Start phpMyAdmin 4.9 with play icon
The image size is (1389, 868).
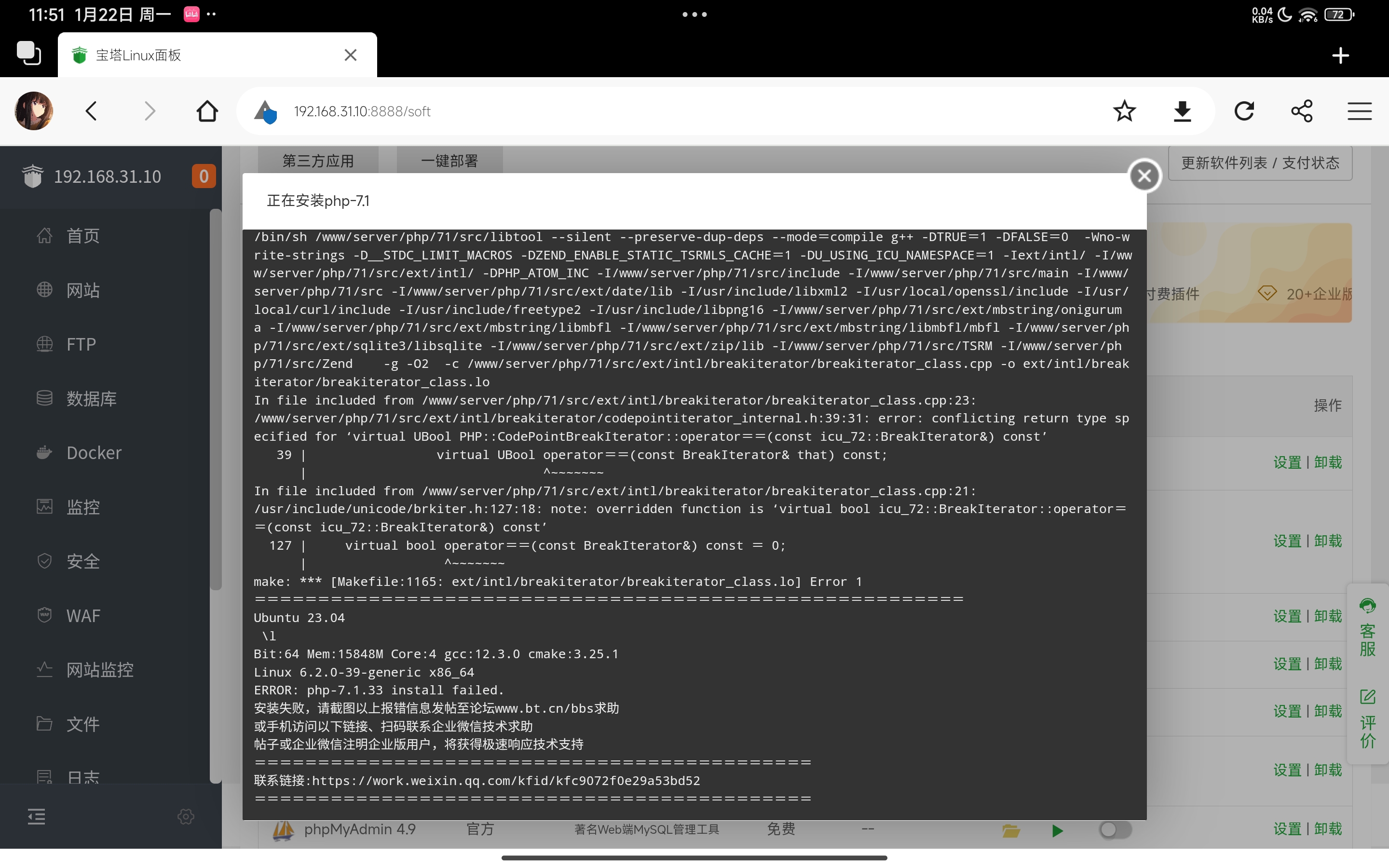click(1057, 830)
